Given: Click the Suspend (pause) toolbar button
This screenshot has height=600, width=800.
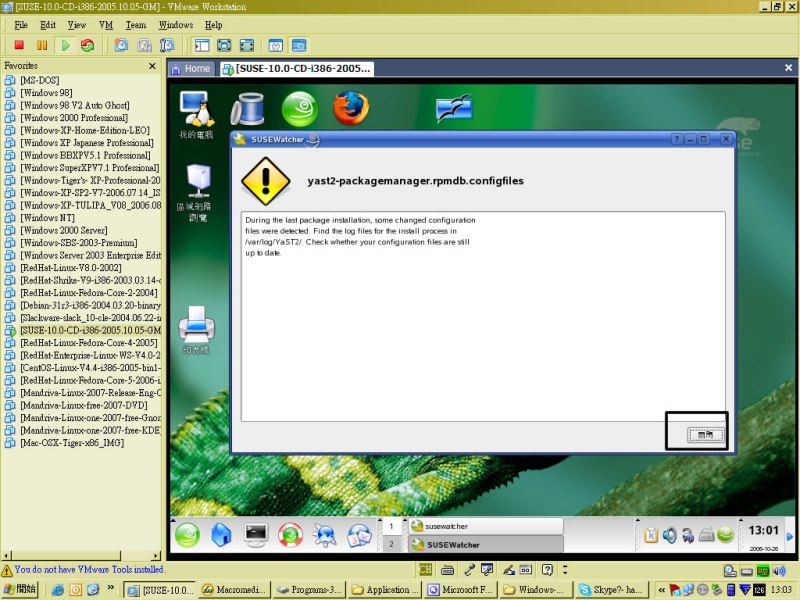Looking at the screenshot, I should pos(42,45).
